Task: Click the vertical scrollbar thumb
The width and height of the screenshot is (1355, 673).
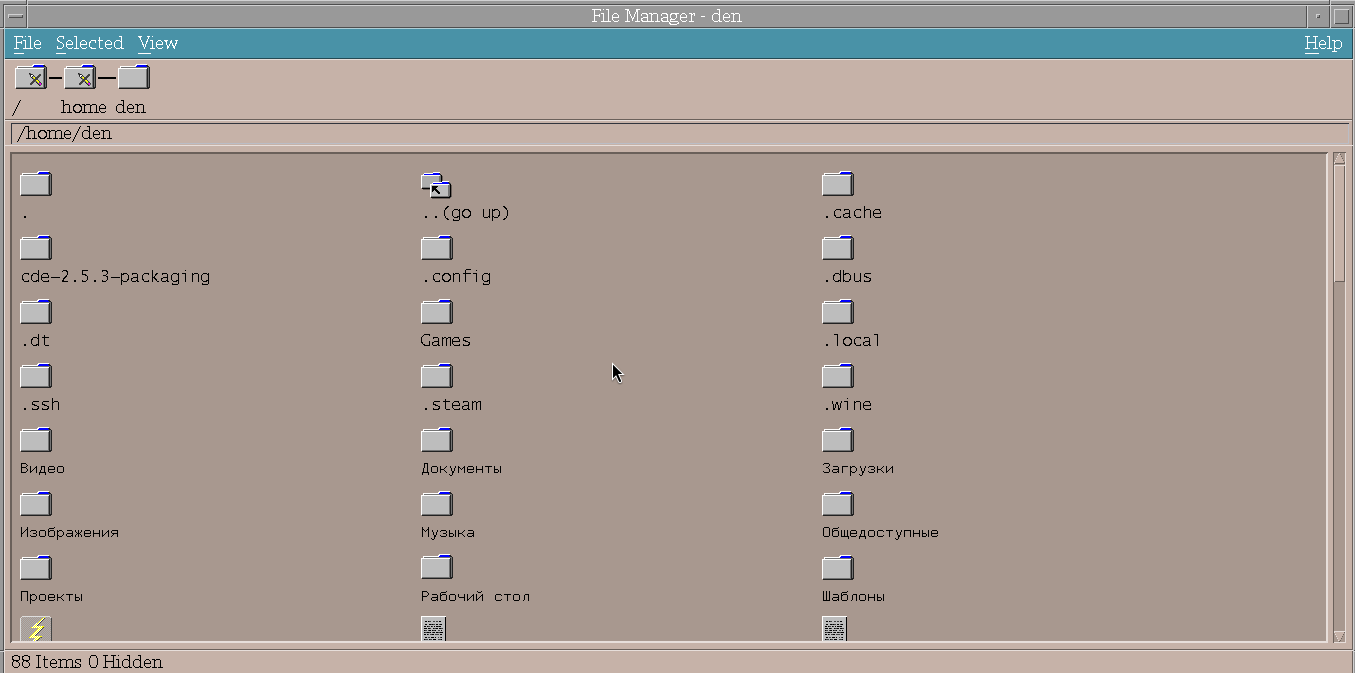Action: point(1340,224)
